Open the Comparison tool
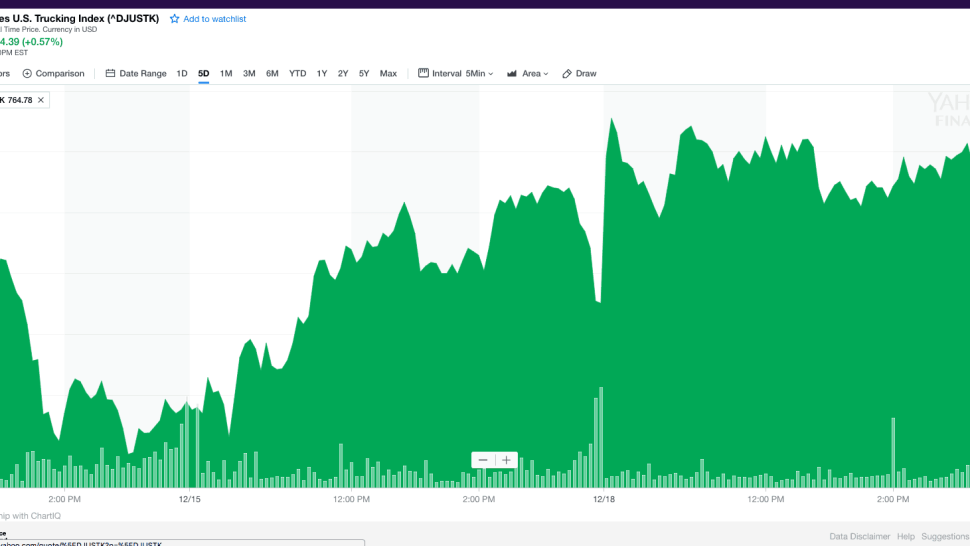Viewport: 970px width, 546px height. (x=53, y=73)
